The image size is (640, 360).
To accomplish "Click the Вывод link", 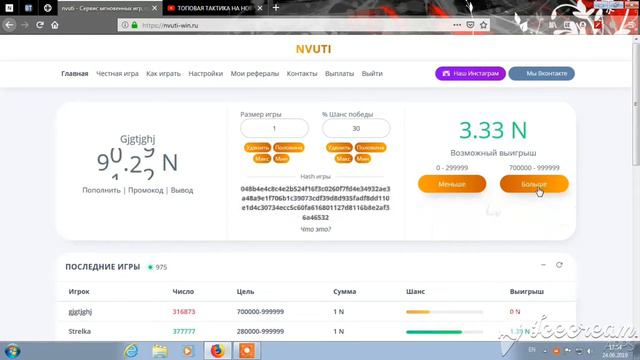I will click(x=182, y=190).
